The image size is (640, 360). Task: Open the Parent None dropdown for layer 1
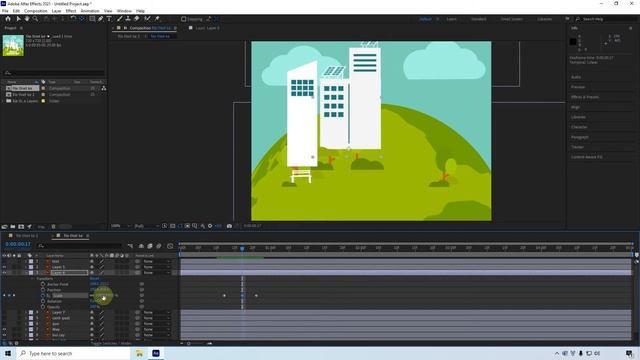156,261
